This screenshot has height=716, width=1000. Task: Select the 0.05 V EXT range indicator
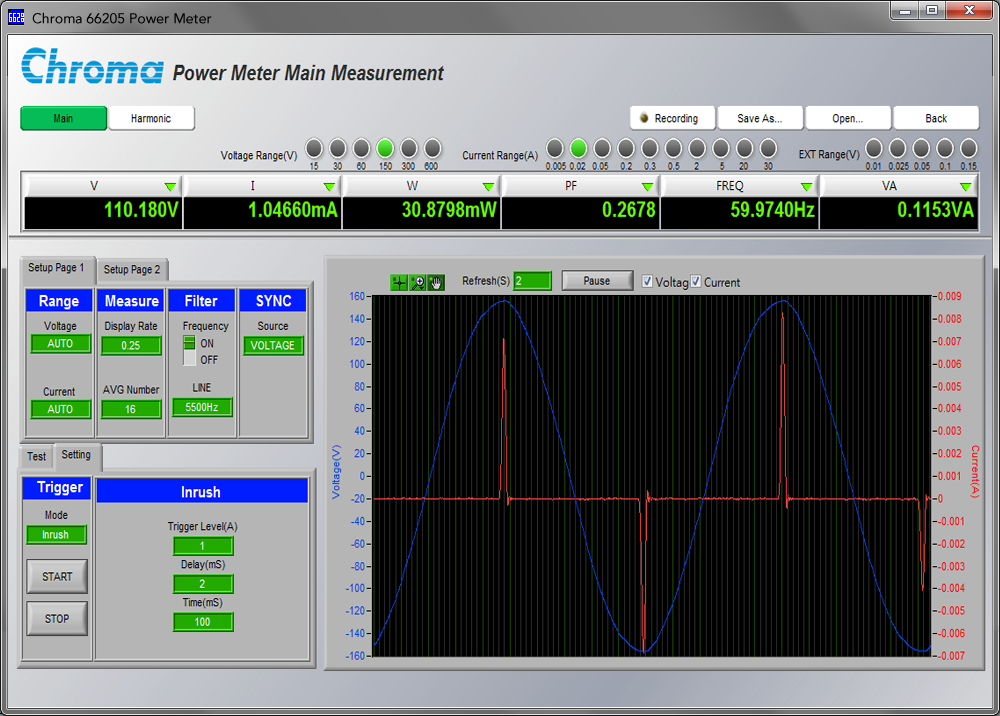tap(921, 149)
